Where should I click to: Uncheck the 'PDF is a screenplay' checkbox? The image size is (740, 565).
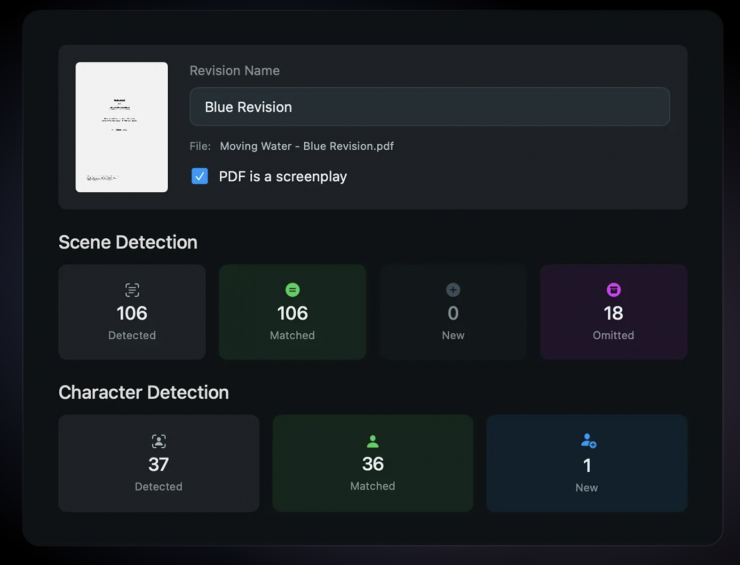click(200, 176)
